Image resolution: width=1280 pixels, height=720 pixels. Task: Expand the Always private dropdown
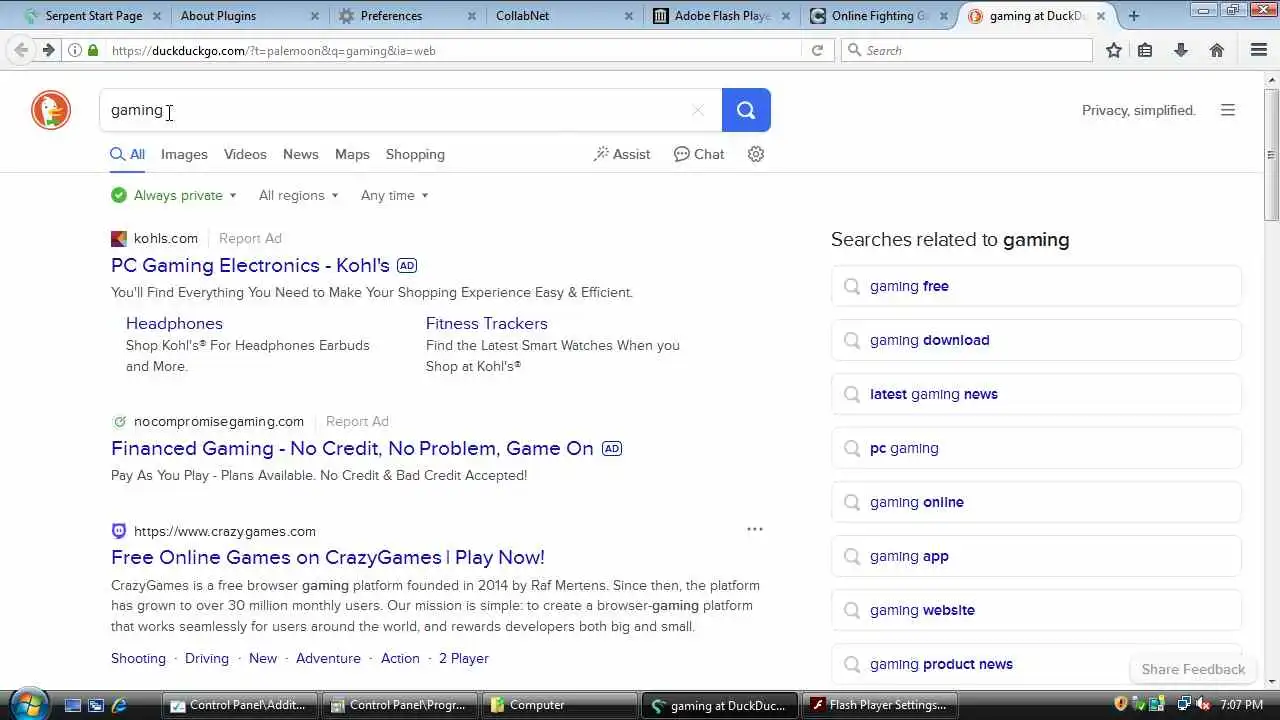[x=174, y=195]
